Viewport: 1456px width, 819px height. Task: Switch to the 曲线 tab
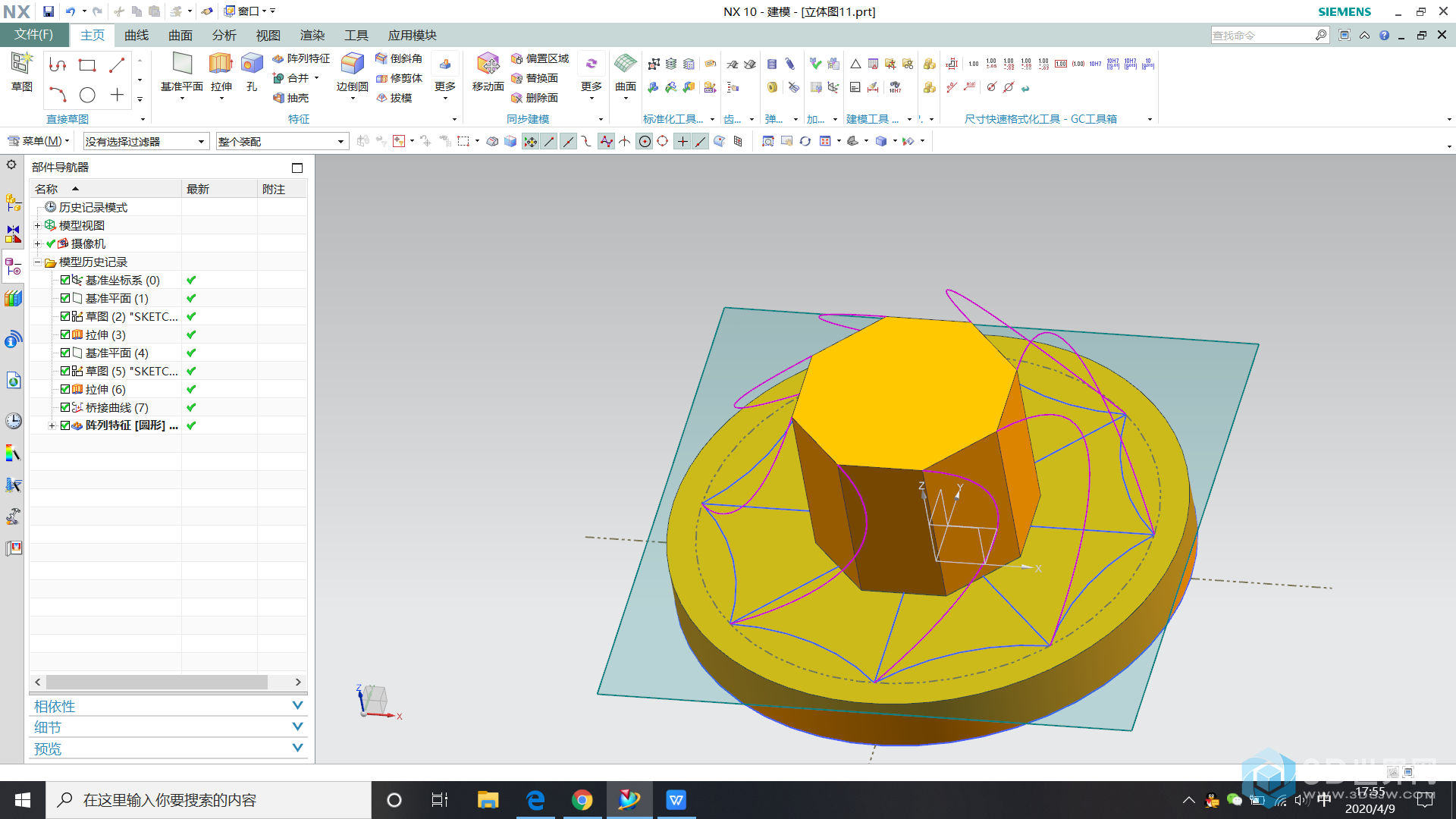coord(136,35)
